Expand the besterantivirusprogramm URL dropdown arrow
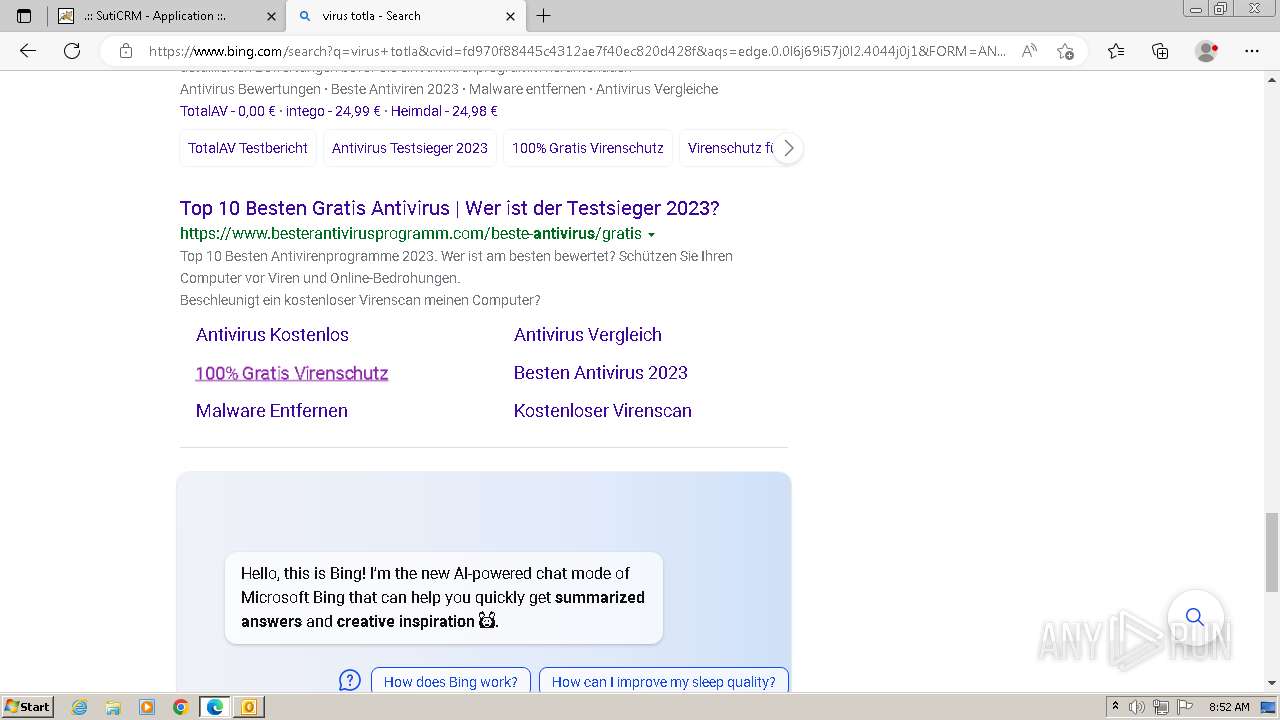The image size is (1280, 720). tap(651, 234)
